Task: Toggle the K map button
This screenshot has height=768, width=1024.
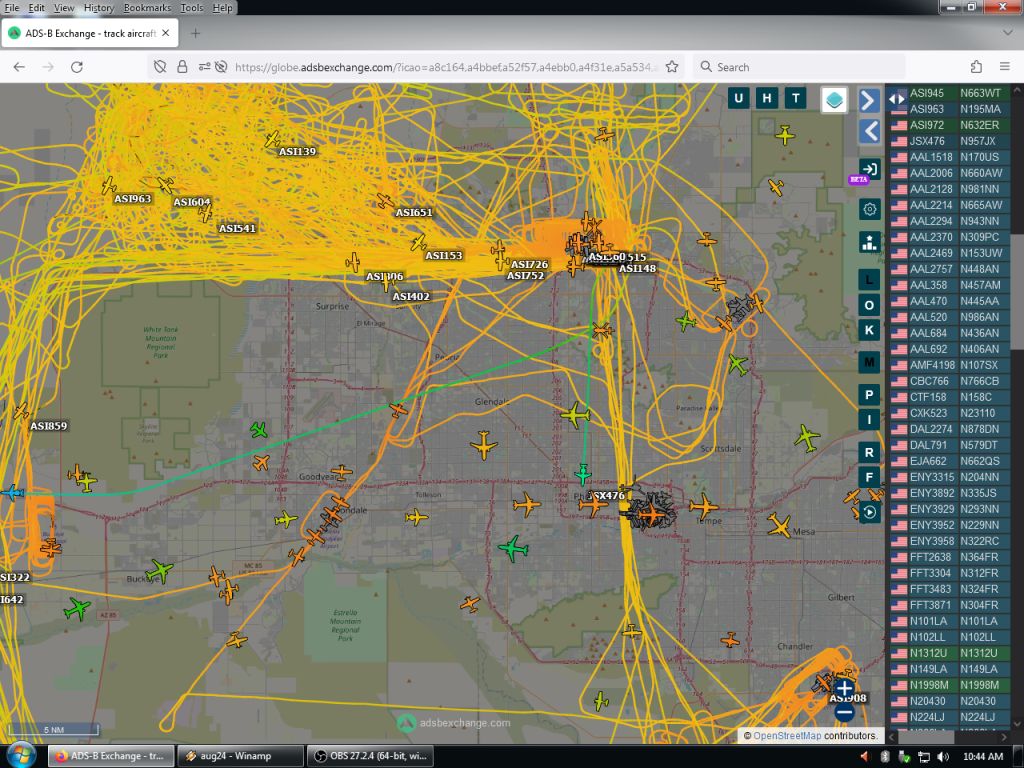Action: click(x=869, y=330)
